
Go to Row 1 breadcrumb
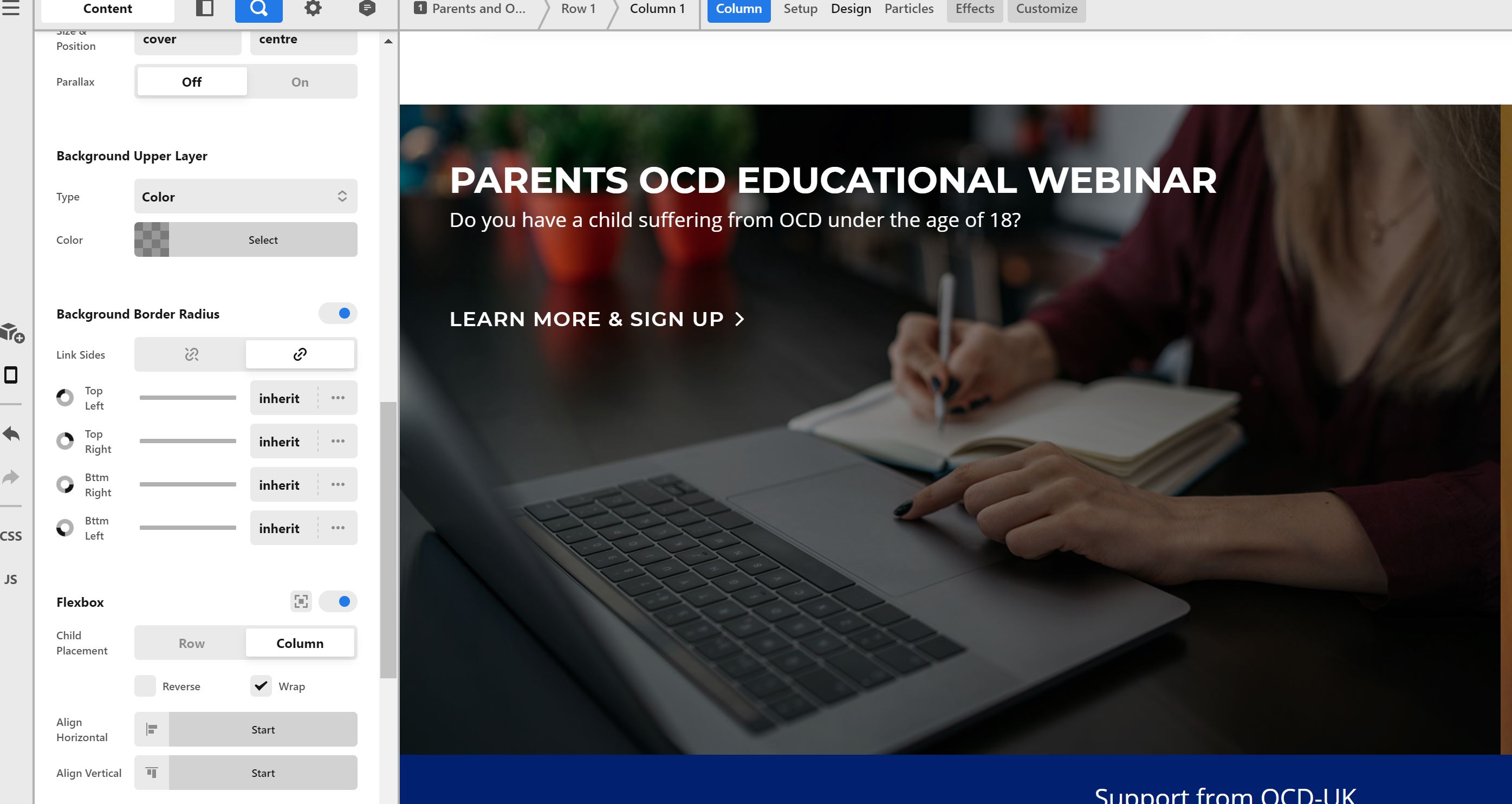(x=579, y=9)
